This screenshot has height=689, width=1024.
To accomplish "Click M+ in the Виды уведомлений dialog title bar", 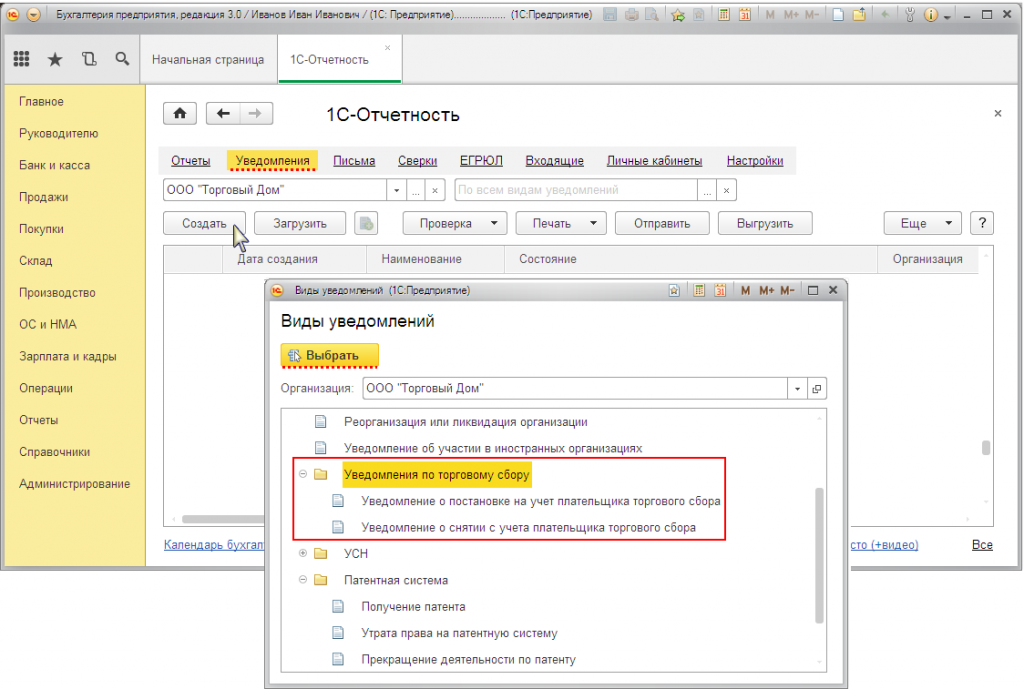I will (x=766, y=291).
